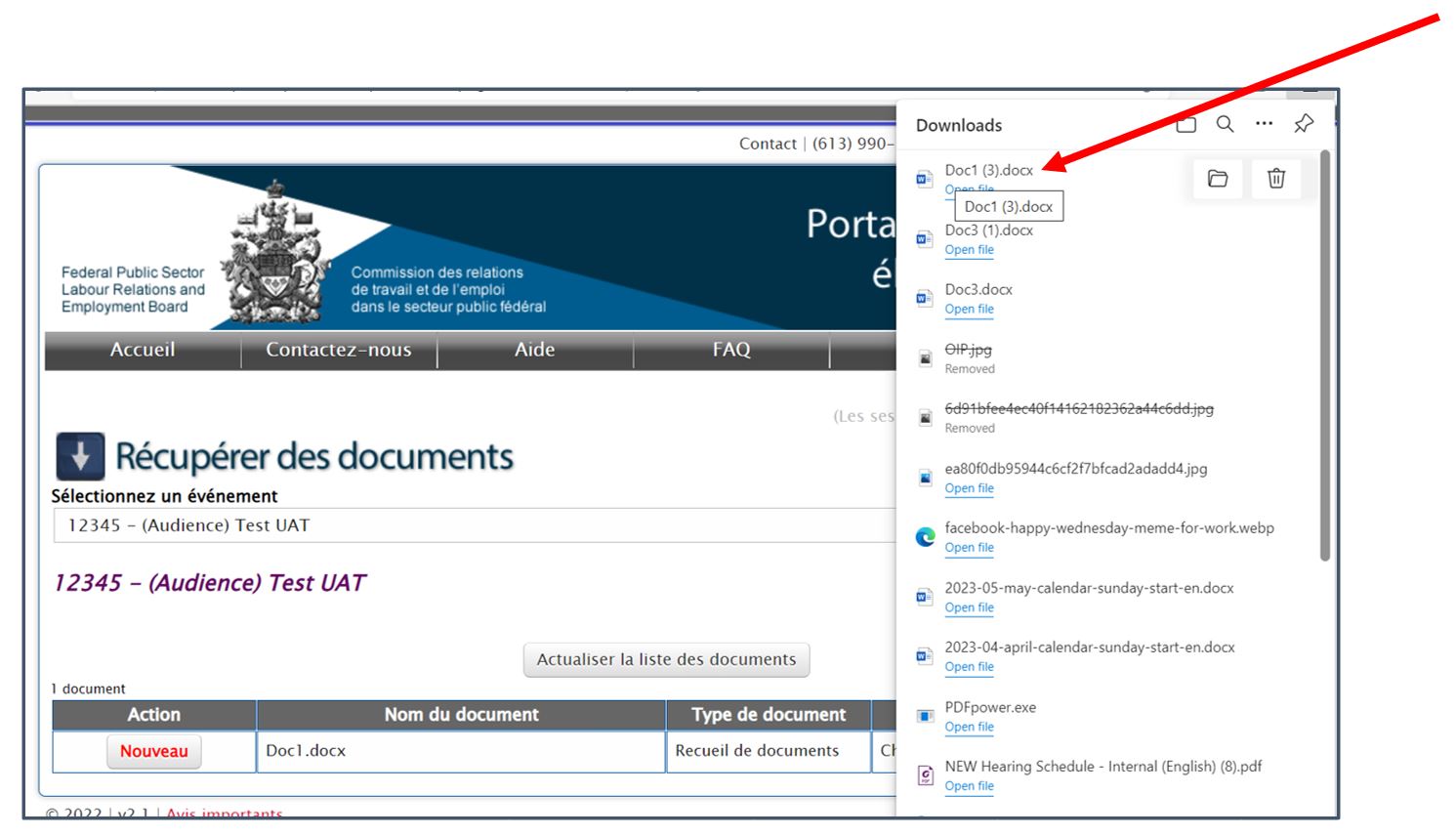Viewport: 1456px width, 836px height.
Task: Click the 2023-05-may-calendar-sunday-start-en.docx file name
Action: coord(1089,588)
